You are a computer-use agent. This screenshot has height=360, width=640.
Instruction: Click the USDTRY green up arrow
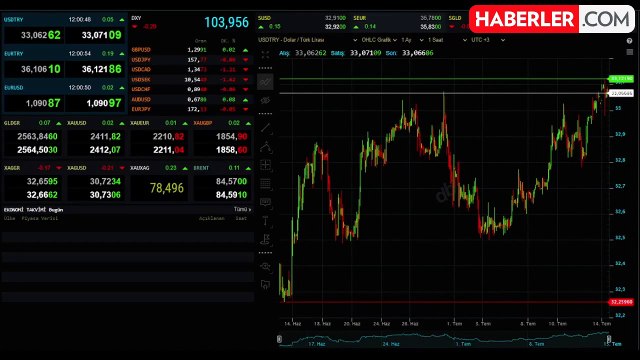122,20
